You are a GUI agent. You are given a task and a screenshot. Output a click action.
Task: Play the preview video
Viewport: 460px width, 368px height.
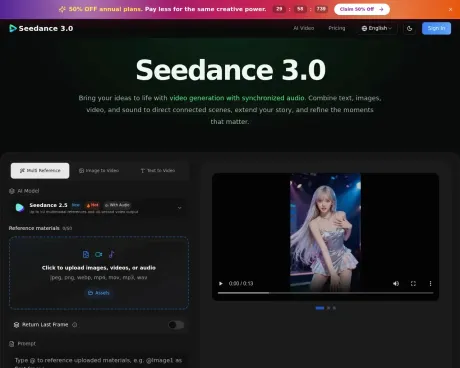click(221, 284)
